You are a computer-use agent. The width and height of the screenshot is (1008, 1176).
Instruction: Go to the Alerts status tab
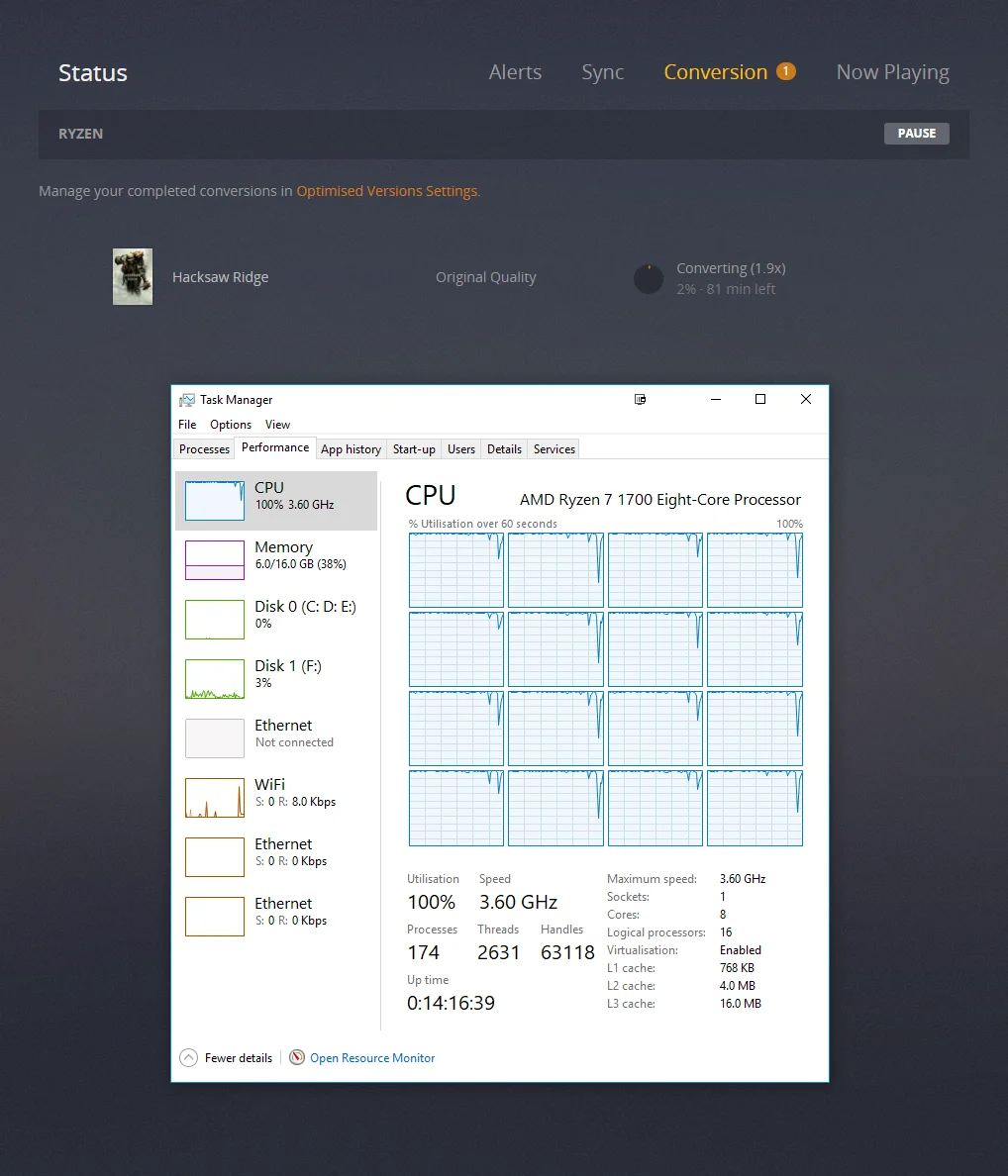click(x=515, y=72)
